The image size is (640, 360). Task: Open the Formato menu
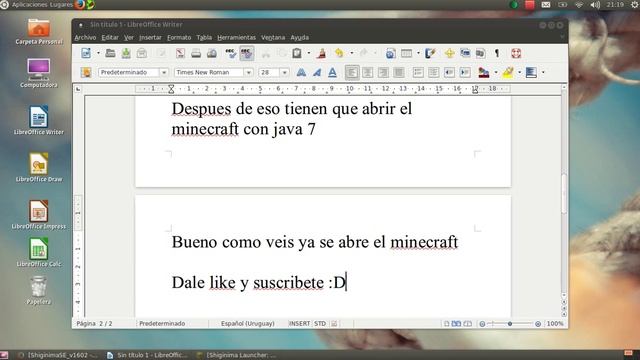pos(179,38)
